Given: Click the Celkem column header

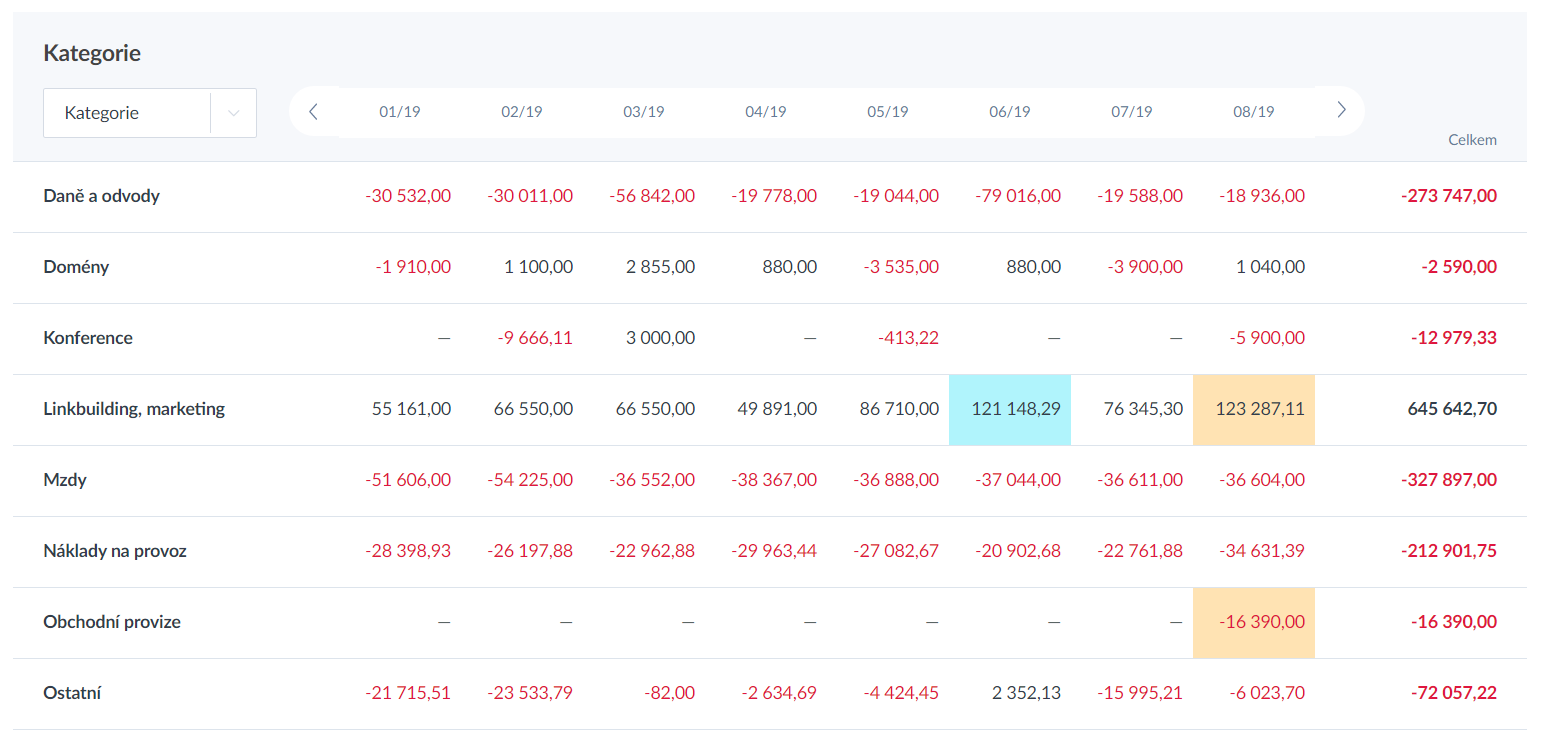Looking at the screenshot, I should tap(1472, 140).
